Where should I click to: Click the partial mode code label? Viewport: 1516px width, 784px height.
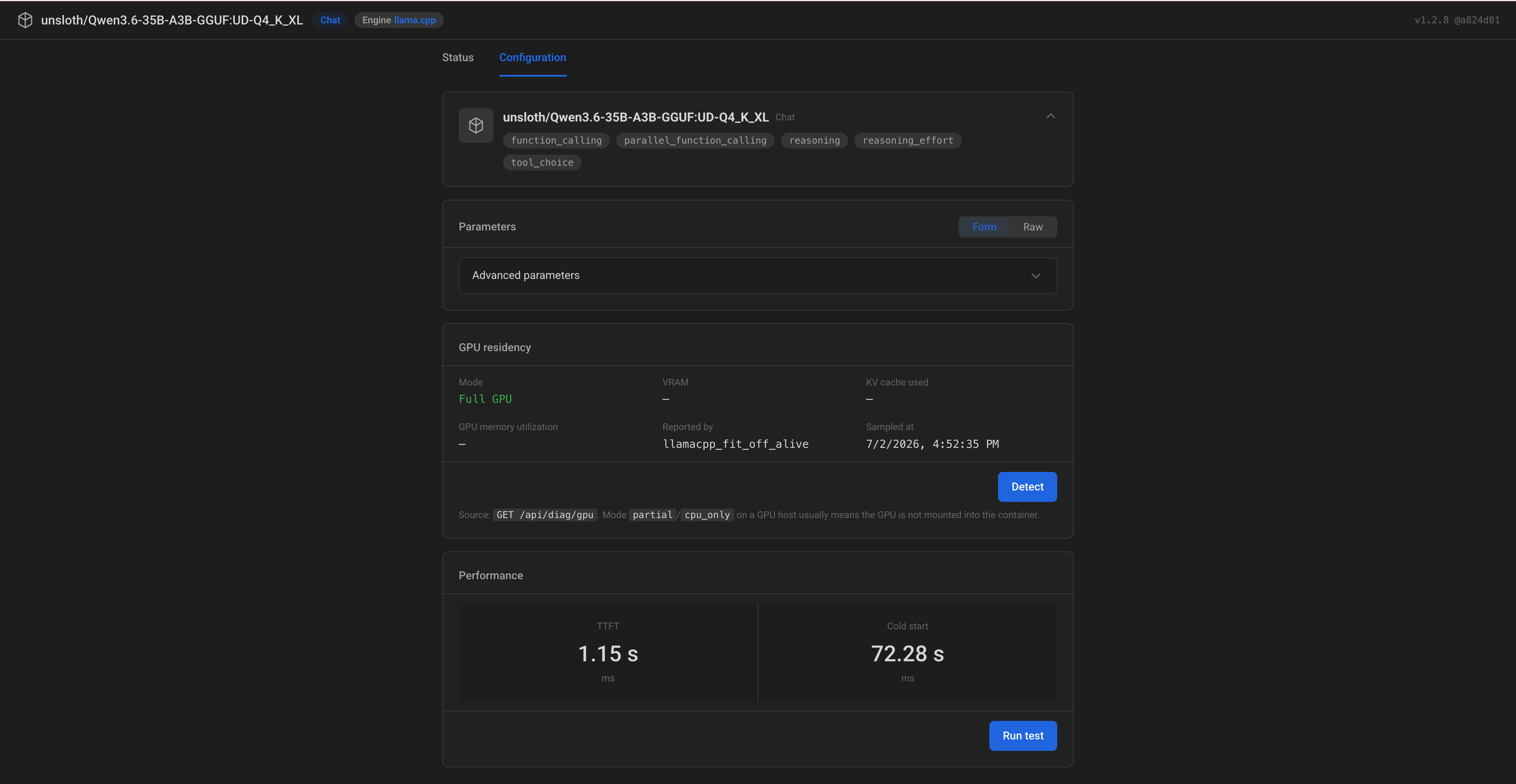coord(652,515)
